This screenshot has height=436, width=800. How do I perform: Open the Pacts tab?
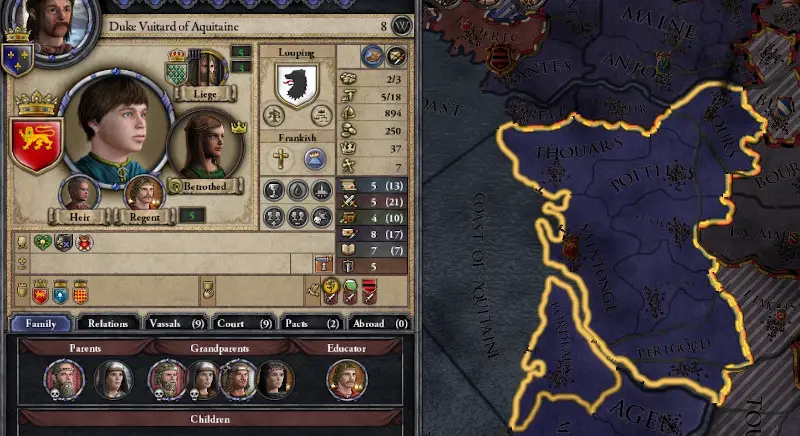point(311,323)
